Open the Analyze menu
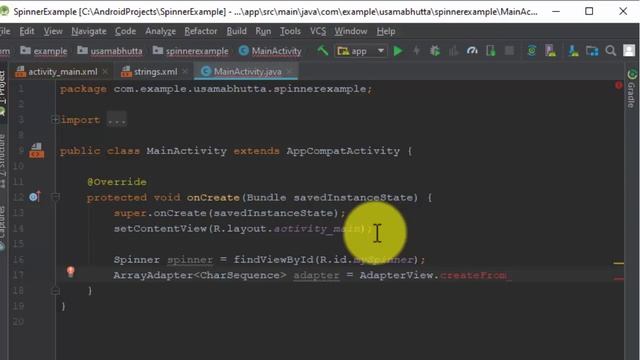Image resolution: width=640 pixels, height=360 pixels. tap(160, 31)
